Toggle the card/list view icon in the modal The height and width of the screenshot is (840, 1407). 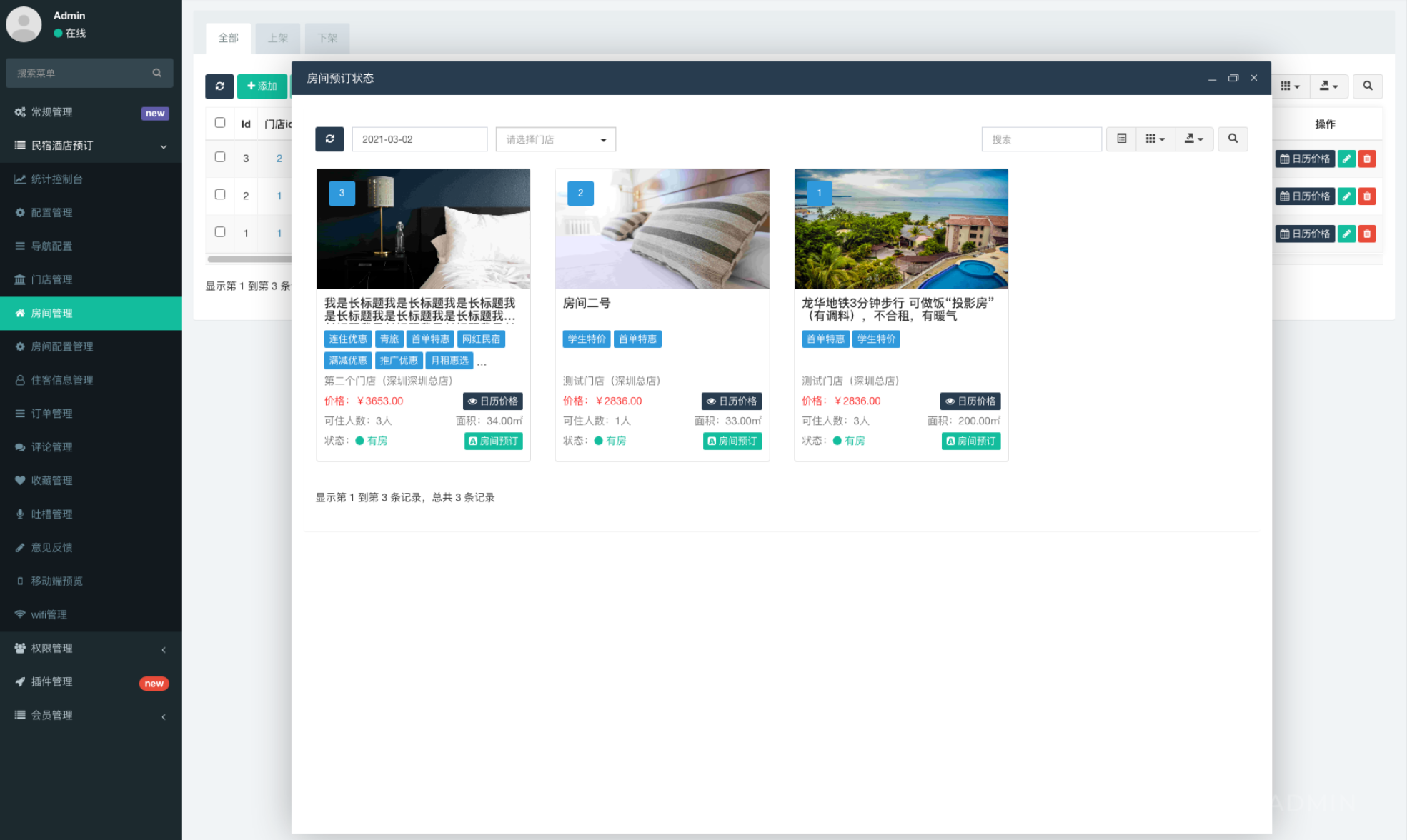pyautogui.click(x=1121, y=139)
